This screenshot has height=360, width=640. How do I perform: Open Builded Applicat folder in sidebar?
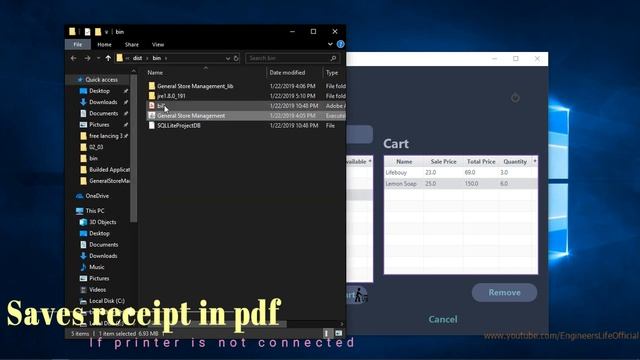coord(109,169)
